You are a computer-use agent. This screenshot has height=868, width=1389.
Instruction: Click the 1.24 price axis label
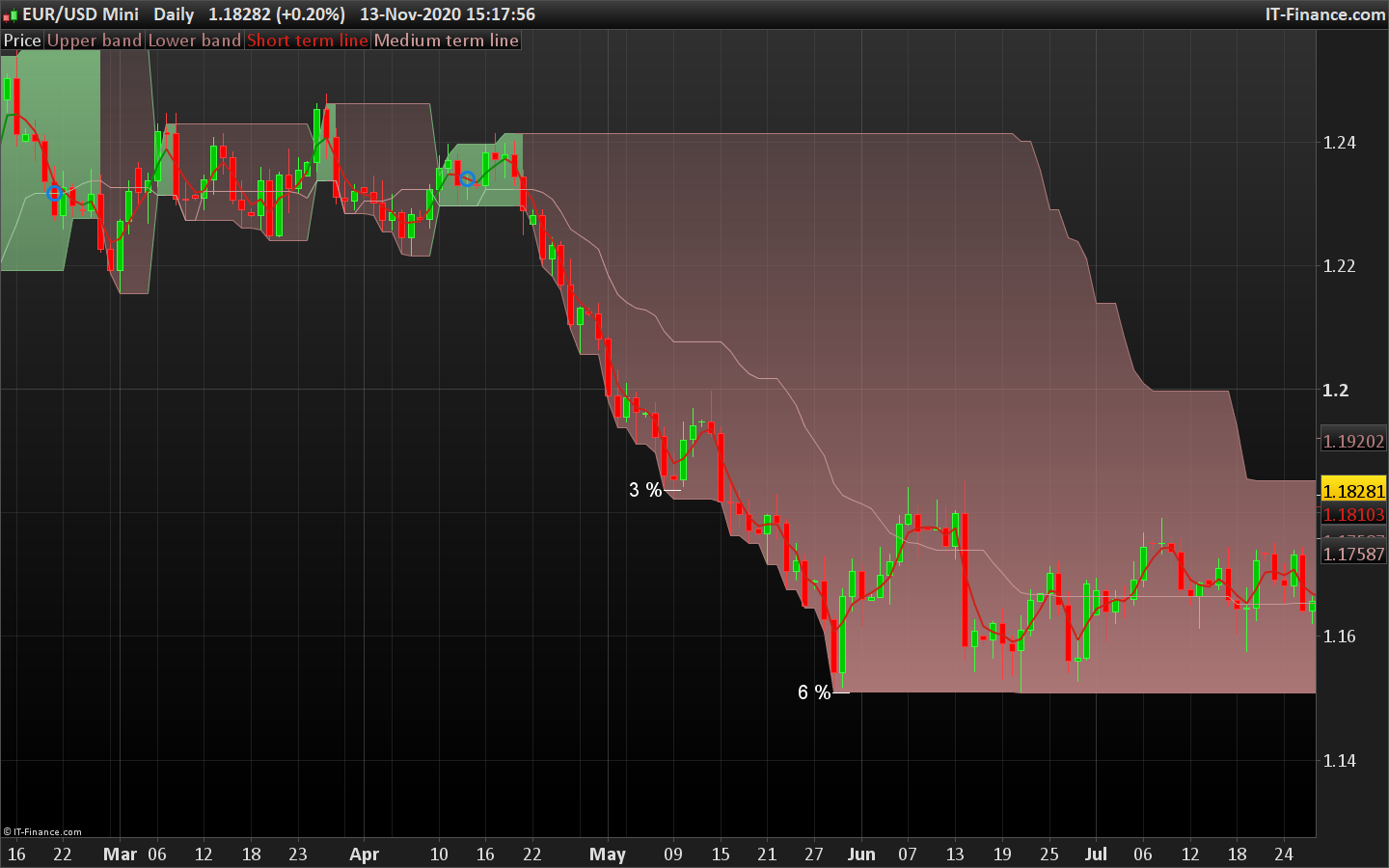[1339, 143]
